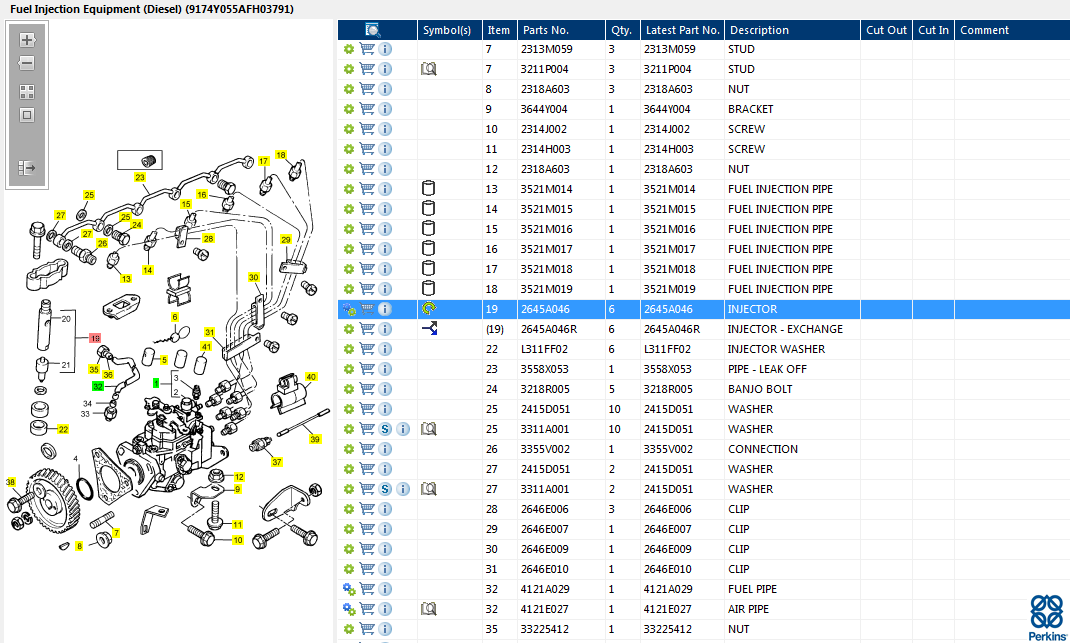Screen dimensions: 1070x643
Task: Add CLIP 2646E009 to cart
Action: (x=367, y=549)
